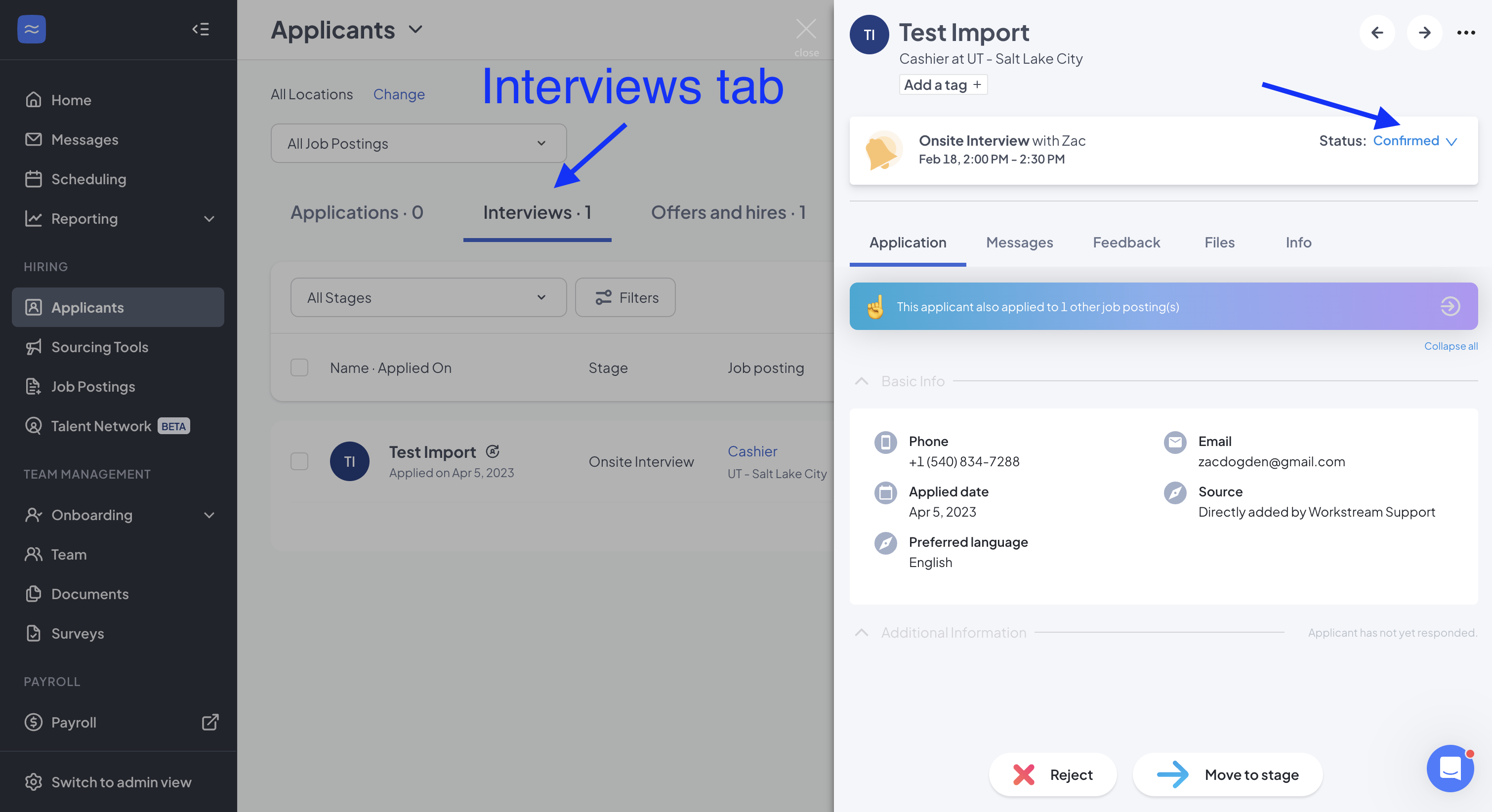Image resolution: width=1492 pixels, height=812 pixels.
Task: Click the Reject button
Action: (1052, 774)
